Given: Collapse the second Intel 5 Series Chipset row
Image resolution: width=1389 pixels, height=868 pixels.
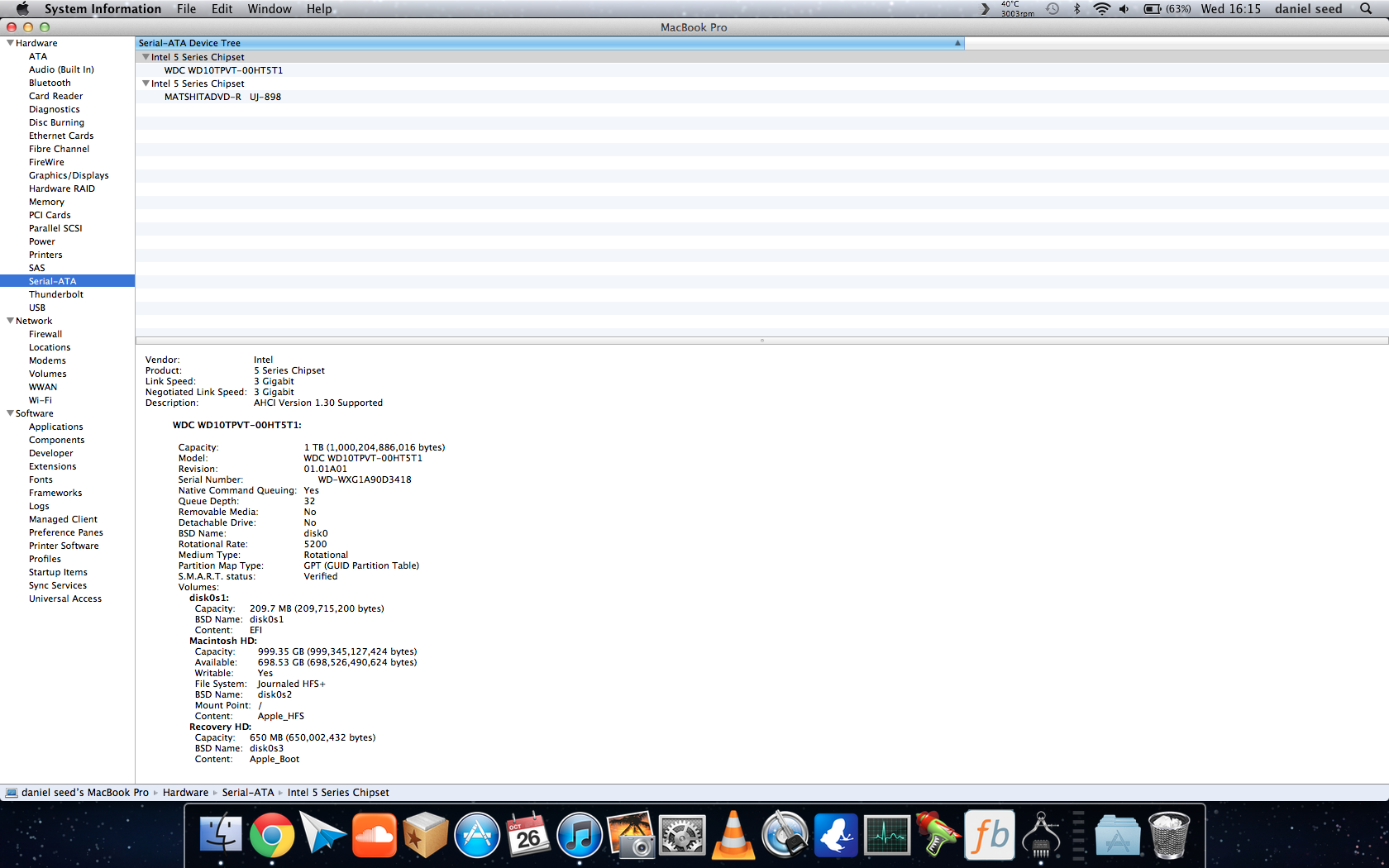Looking at the screenshot, I should coord(146,83).
